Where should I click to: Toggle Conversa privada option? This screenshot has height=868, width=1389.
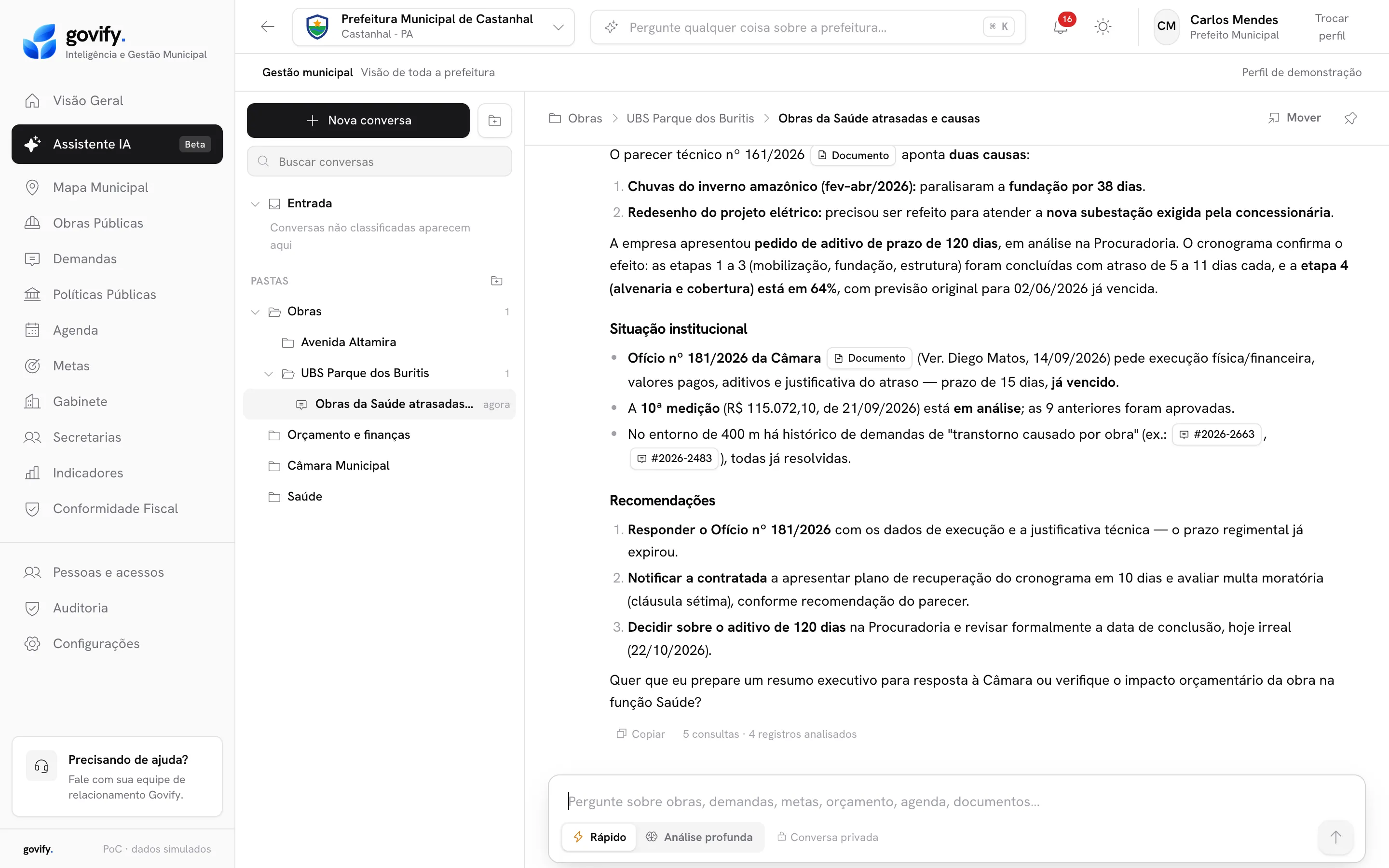828,837
